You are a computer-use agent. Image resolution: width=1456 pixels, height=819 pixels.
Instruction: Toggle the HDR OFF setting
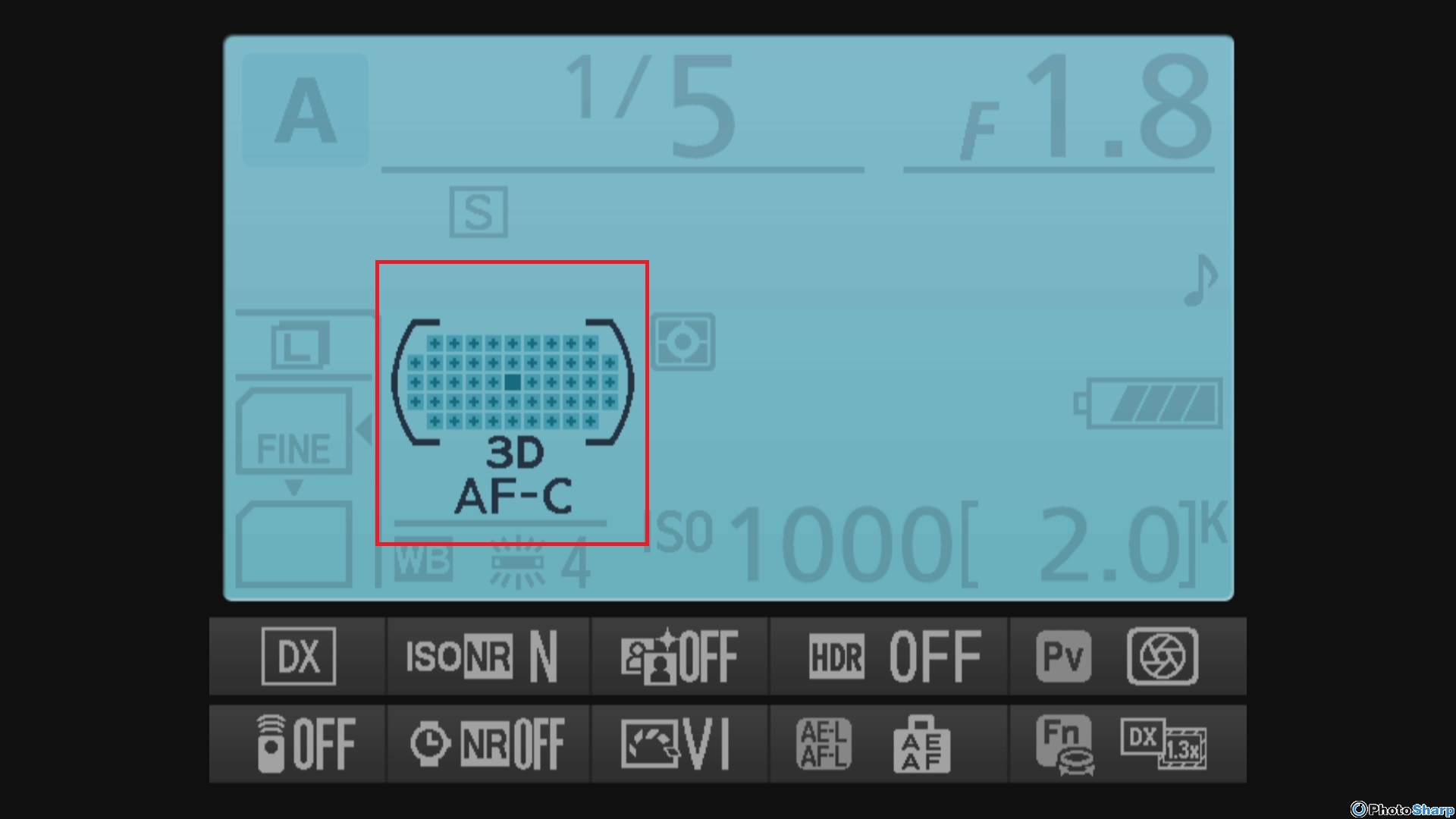[x=889, y=656]
